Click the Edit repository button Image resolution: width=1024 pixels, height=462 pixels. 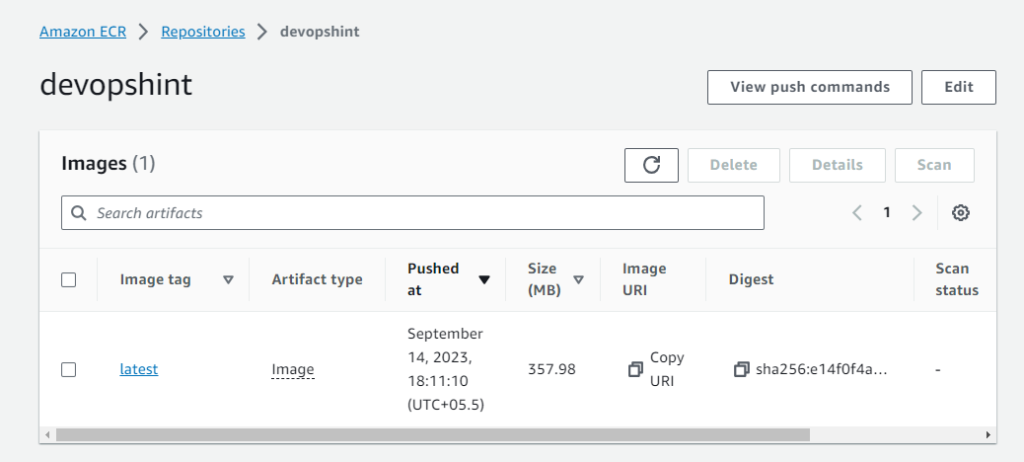point(959,88)
